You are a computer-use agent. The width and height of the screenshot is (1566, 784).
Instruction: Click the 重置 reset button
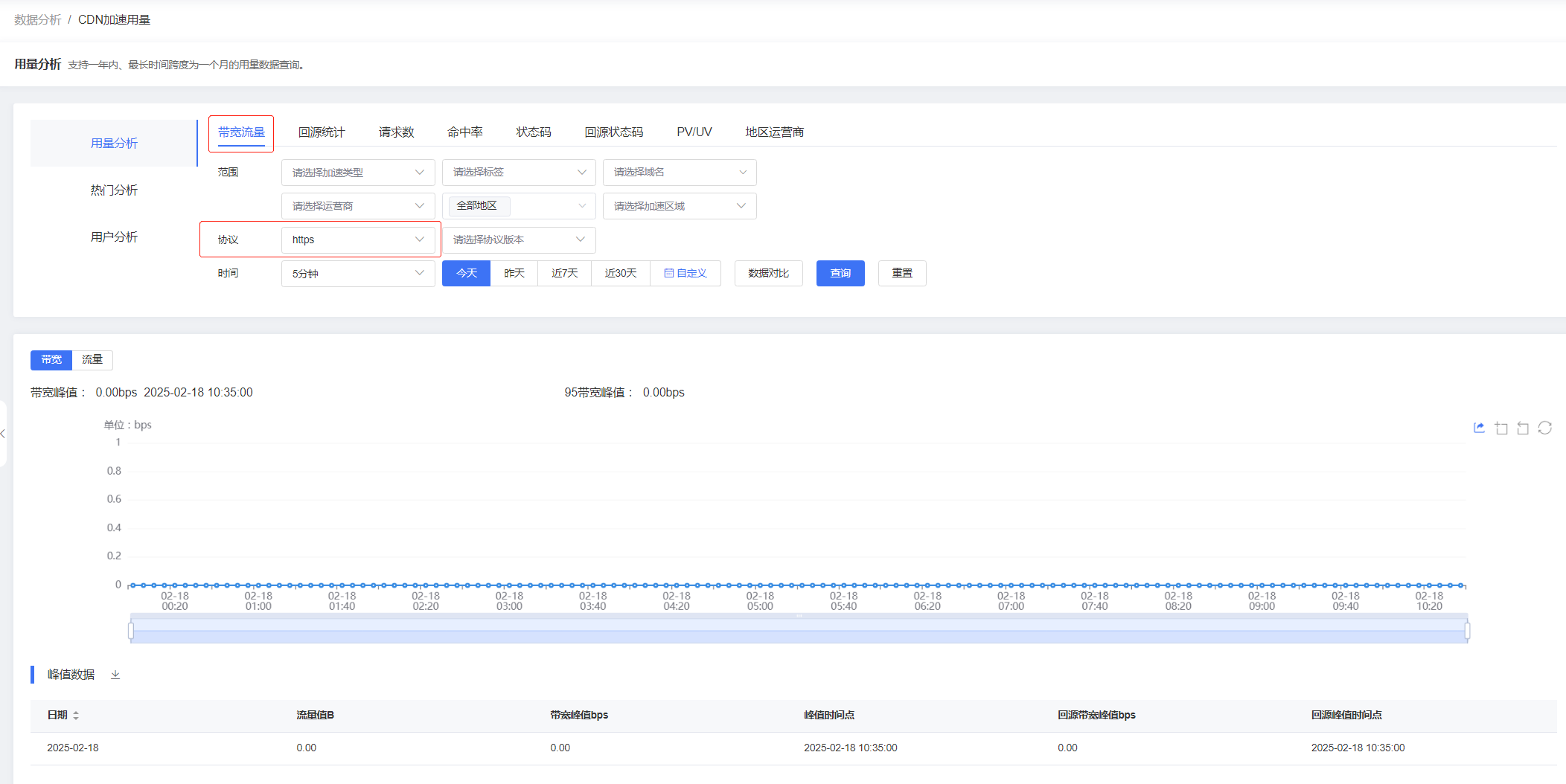pos(902,273)
